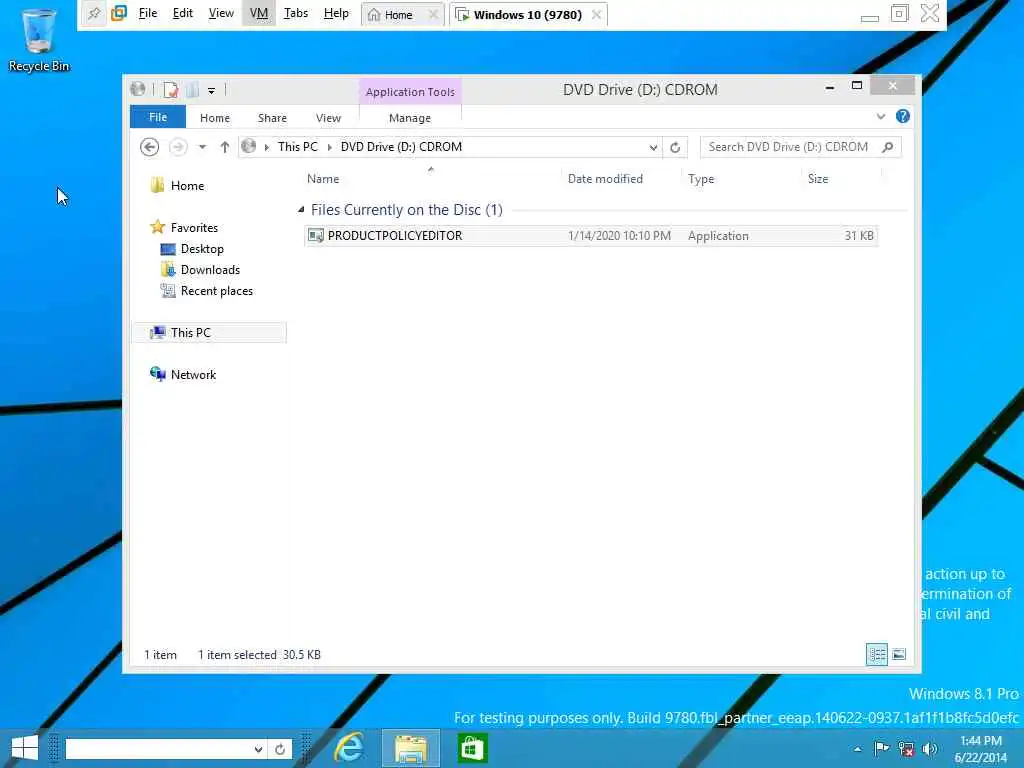Open the Explorer View ribbon tab

click(x=328, y=118)
